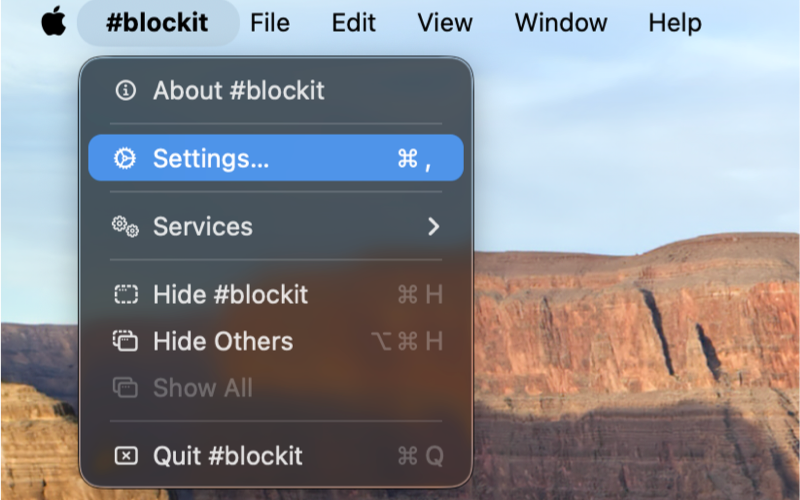This screenshot has width=800, height=500.
Task: Open the Apple menu logo
Action: point(54,21)
